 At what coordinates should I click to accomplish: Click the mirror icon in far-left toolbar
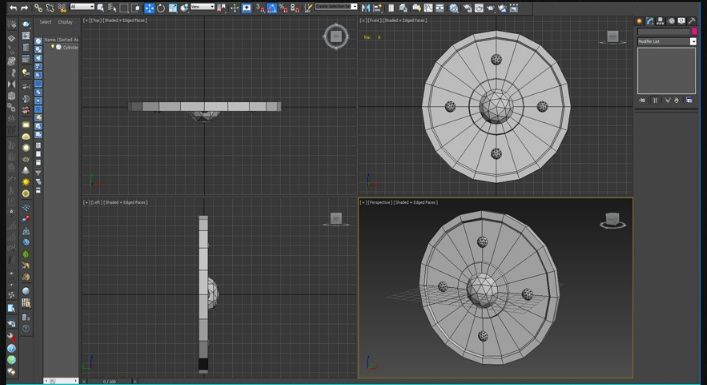point(11,84)
